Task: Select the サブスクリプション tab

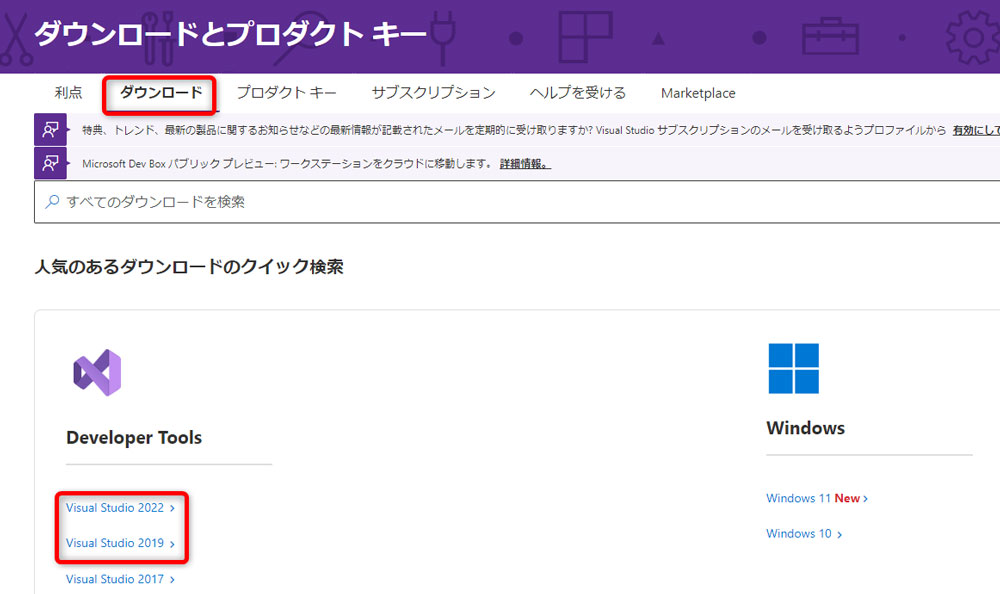Action: click(434, 93)
